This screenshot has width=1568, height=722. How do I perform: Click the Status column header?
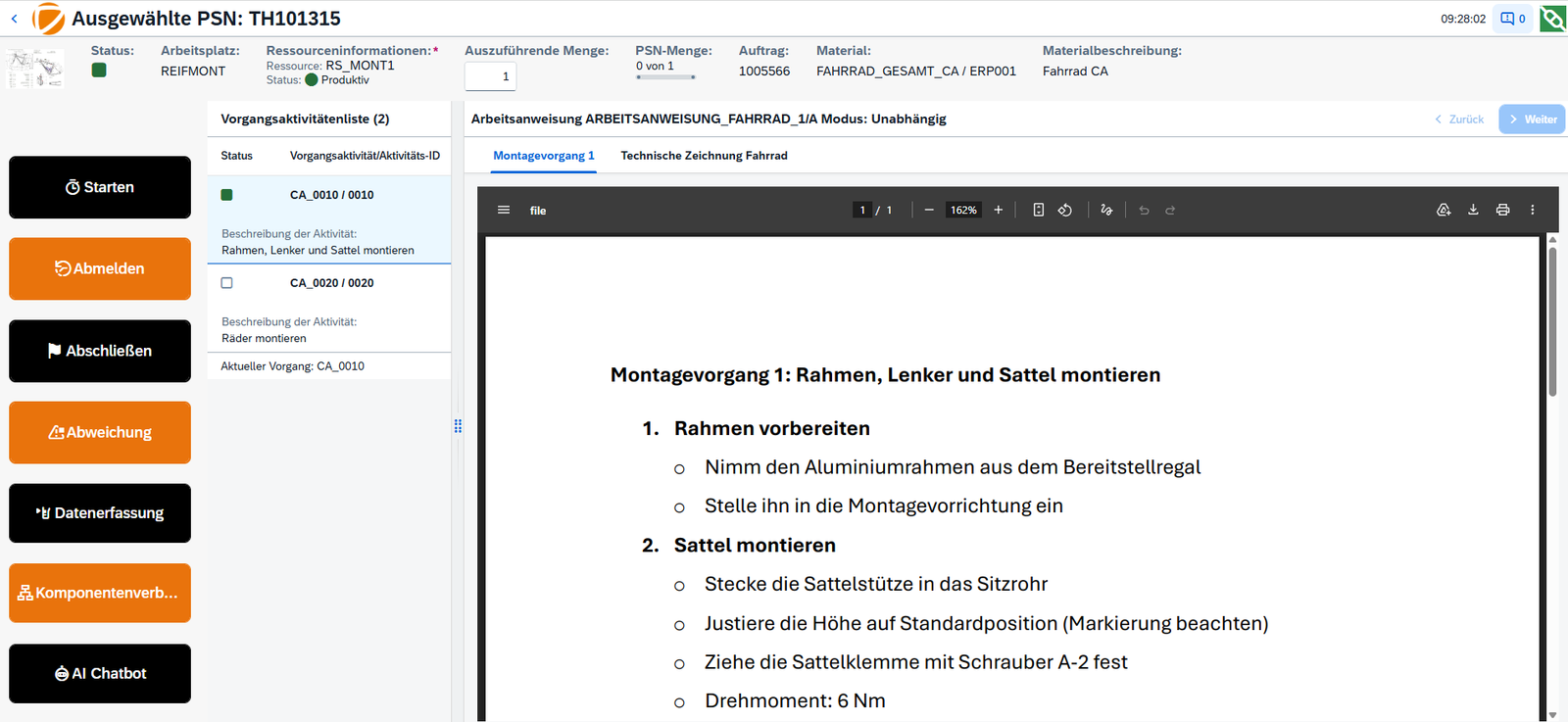tap(236, 156)
